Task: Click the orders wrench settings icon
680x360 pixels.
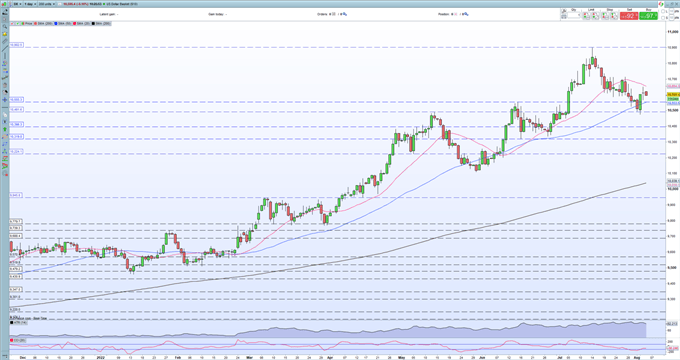Action: [x=345, y=14]
